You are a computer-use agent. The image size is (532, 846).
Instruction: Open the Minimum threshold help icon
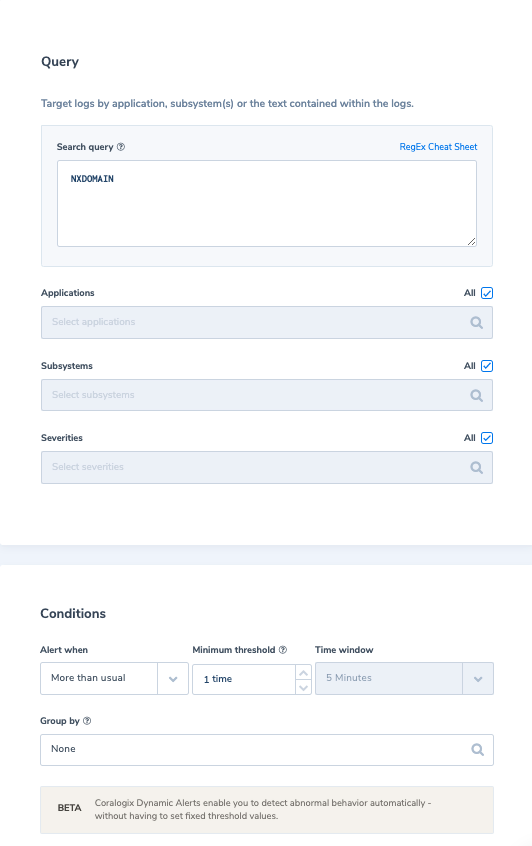click(x=283, y=650)
